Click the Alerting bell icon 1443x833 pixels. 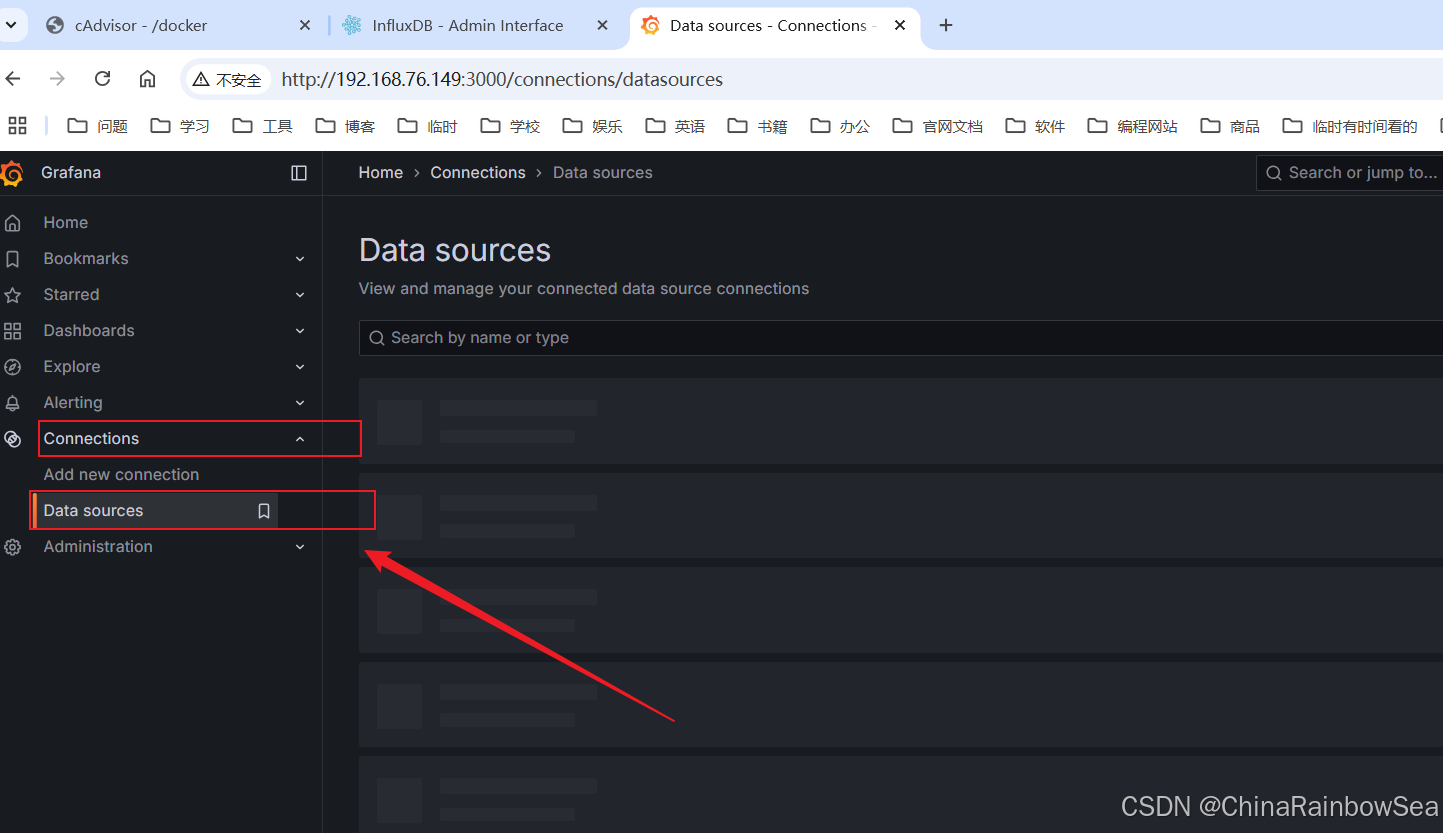coord(12,403)
